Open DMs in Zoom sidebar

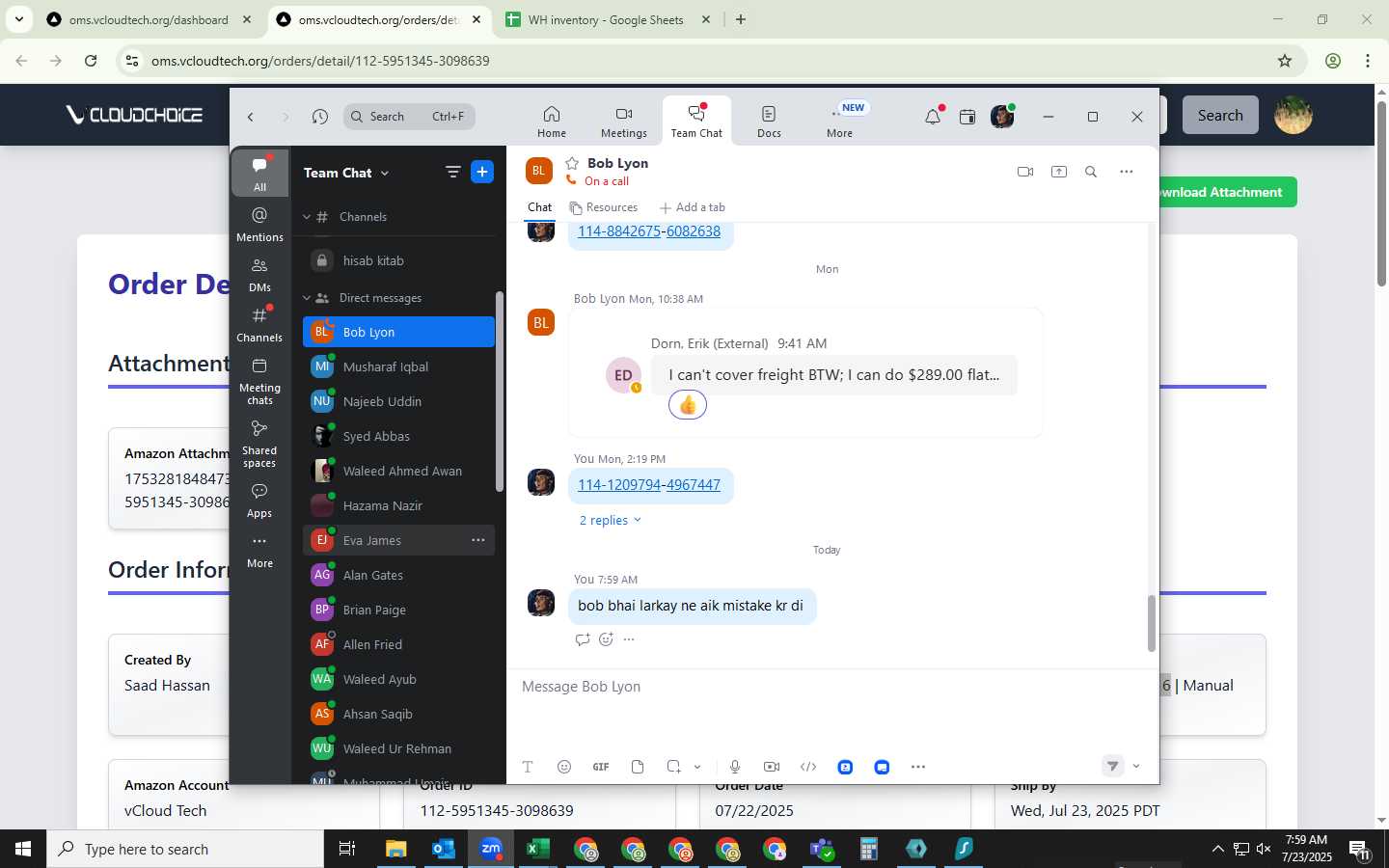(x=259, y=274)
